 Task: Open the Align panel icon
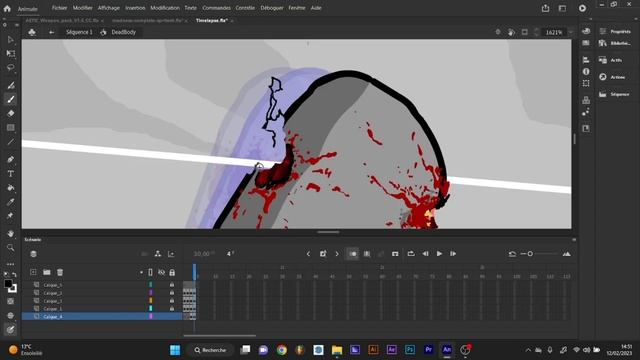point(586,60)
